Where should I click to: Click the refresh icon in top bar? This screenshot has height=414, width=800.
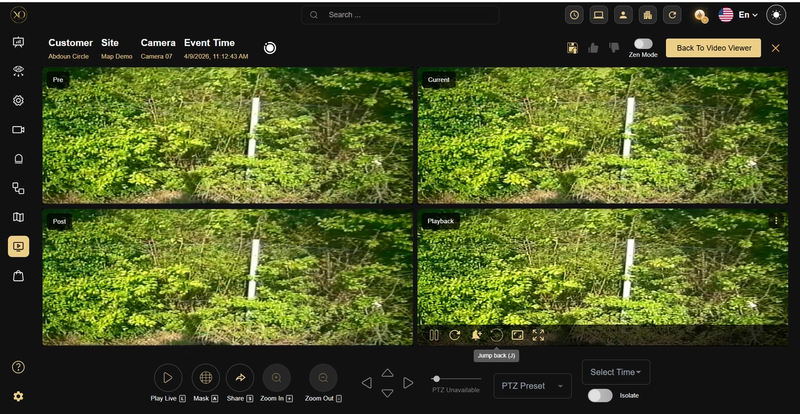[x=672, y=15]
